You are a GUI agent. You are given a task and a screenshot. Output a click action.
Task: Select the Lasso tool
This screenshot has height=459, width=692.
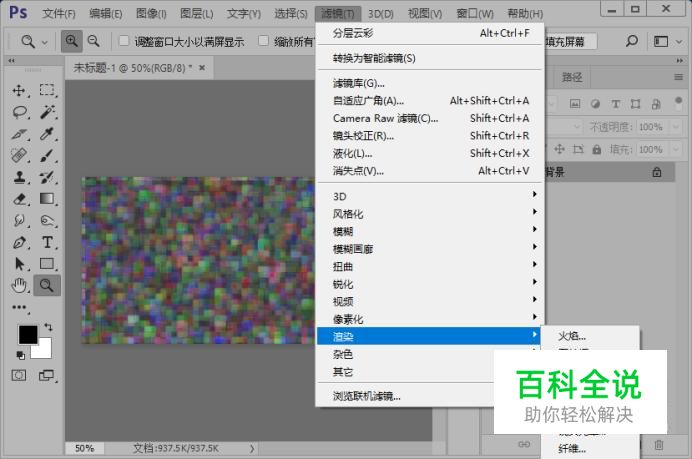click(19, 112)
